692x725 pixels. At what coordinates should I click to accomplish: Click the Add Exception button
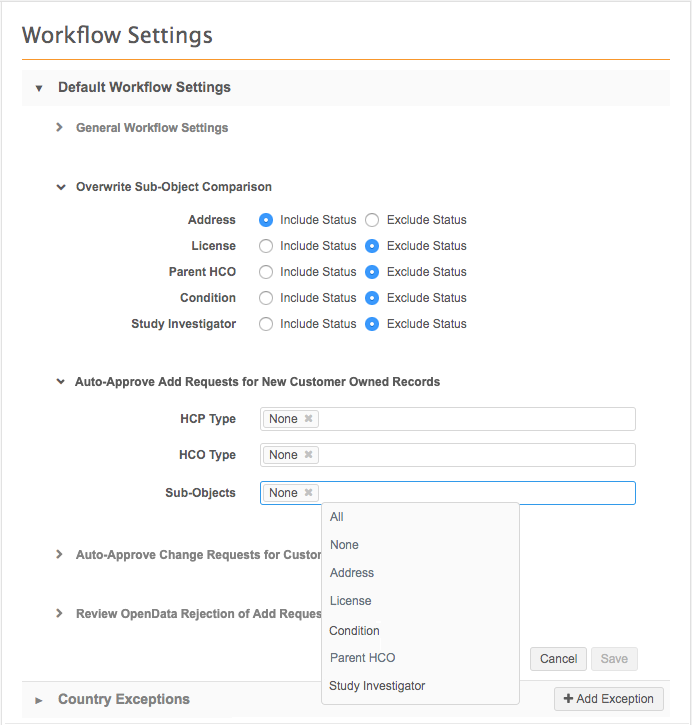tap(608, 699)
